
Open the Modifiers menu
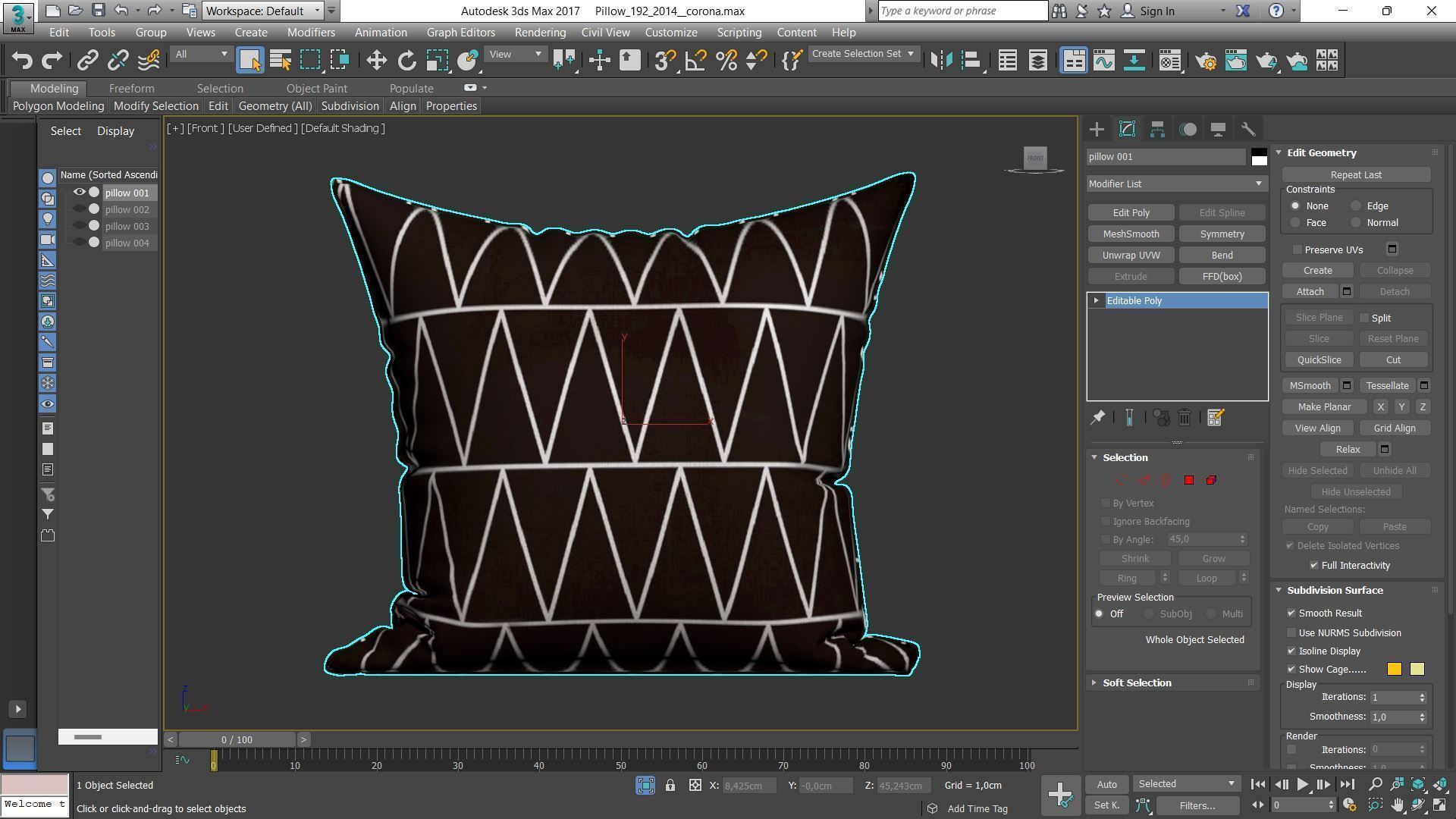pyautogui.click(x=311, y=33)
